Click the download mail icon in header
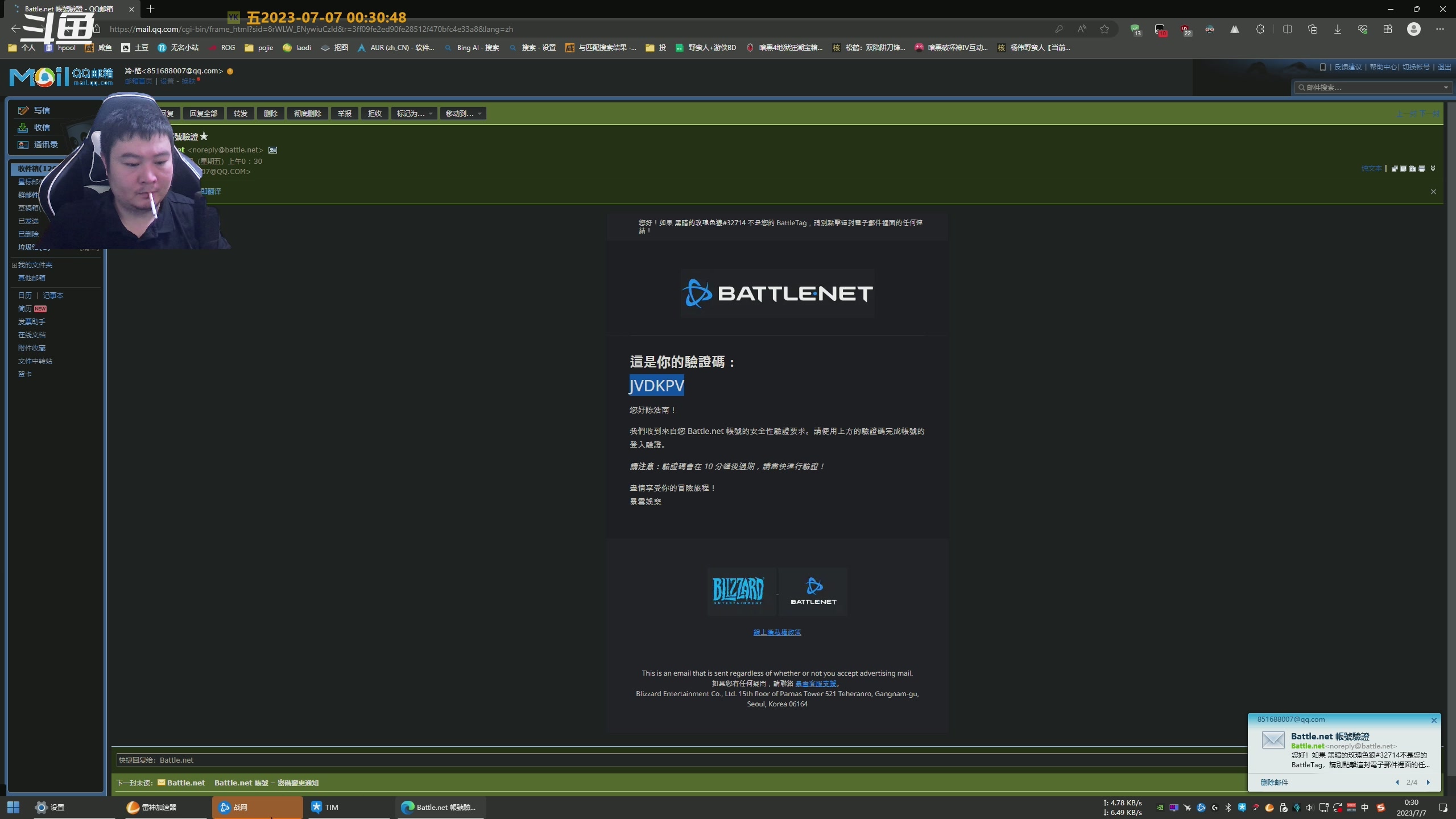1456x819 pixels. coord(1412,168)
